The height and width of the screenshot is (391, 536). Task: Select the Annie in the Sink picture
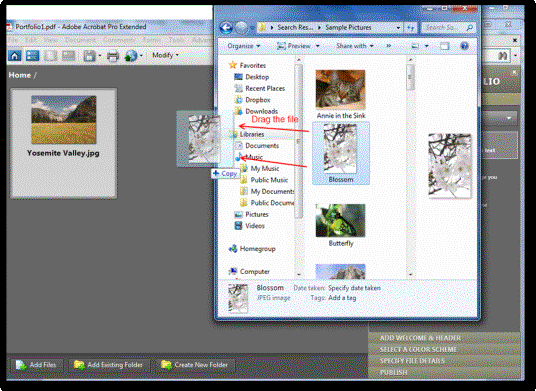pyautogui.click(x=340, y=94)
